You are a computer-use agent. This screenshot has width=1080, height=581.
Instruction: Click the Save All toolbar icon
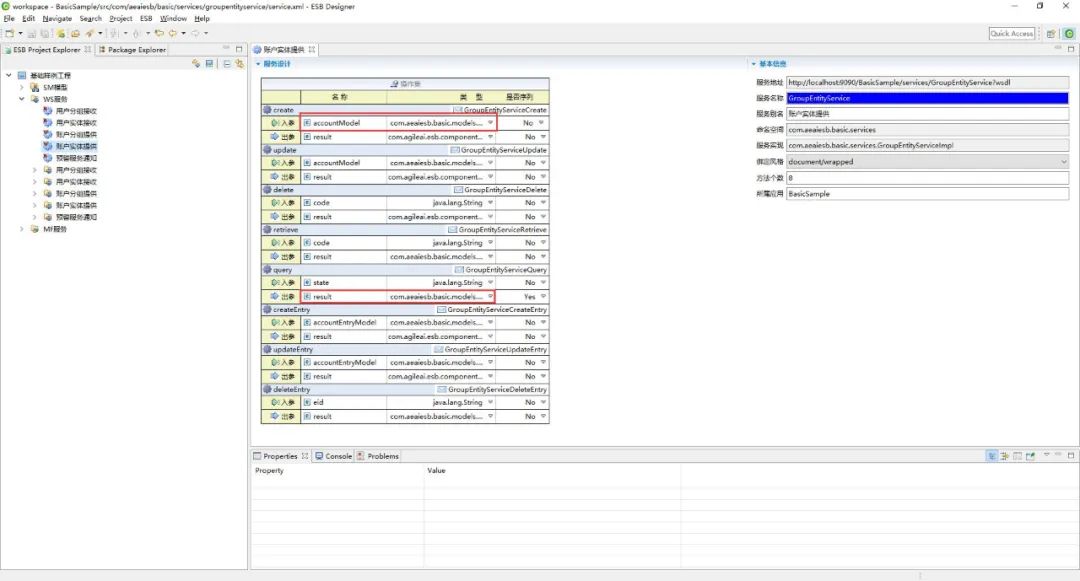click(45, 33)
